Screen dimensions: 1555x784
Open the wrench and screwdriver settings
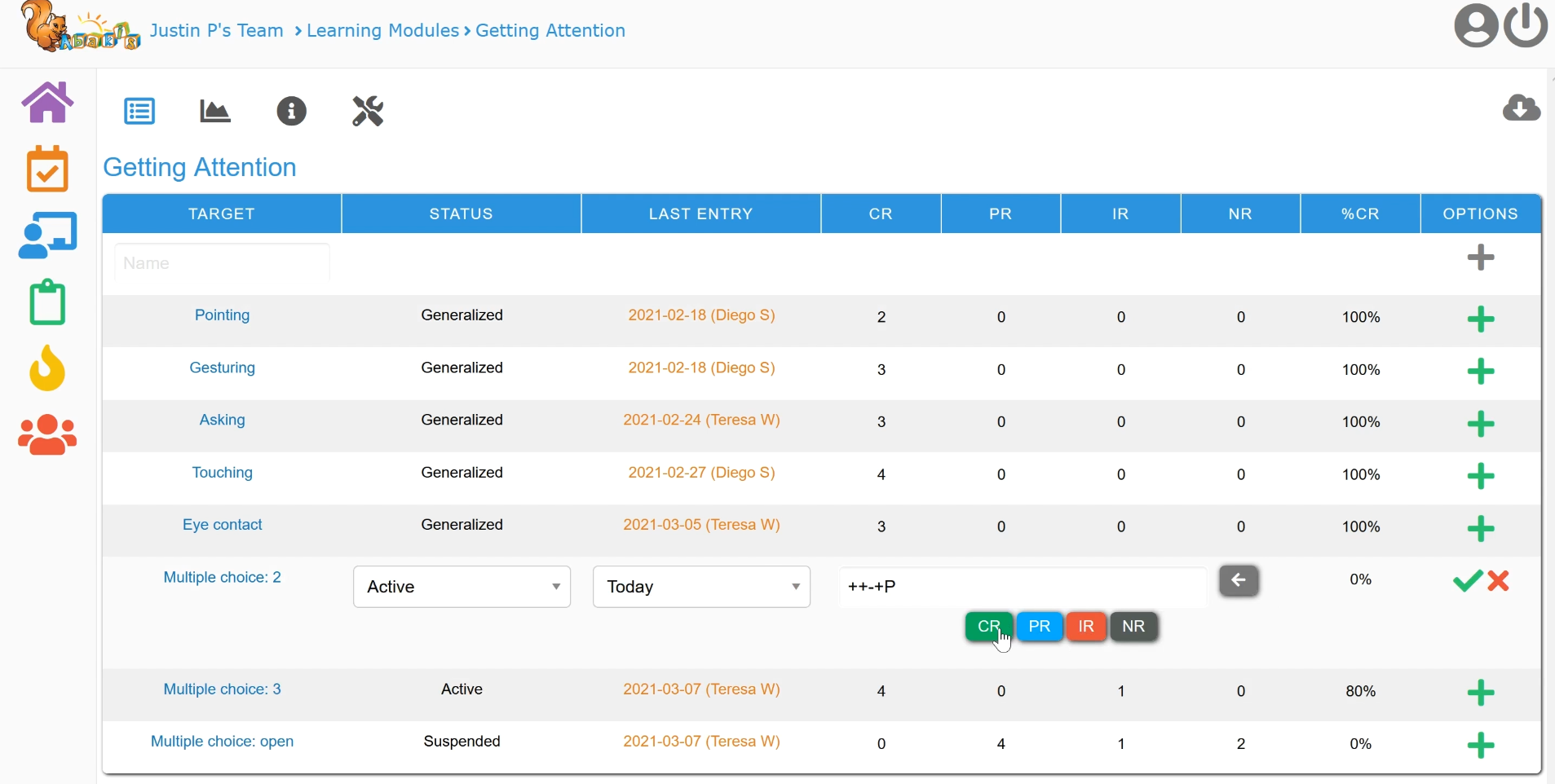[x=369, y=112]
